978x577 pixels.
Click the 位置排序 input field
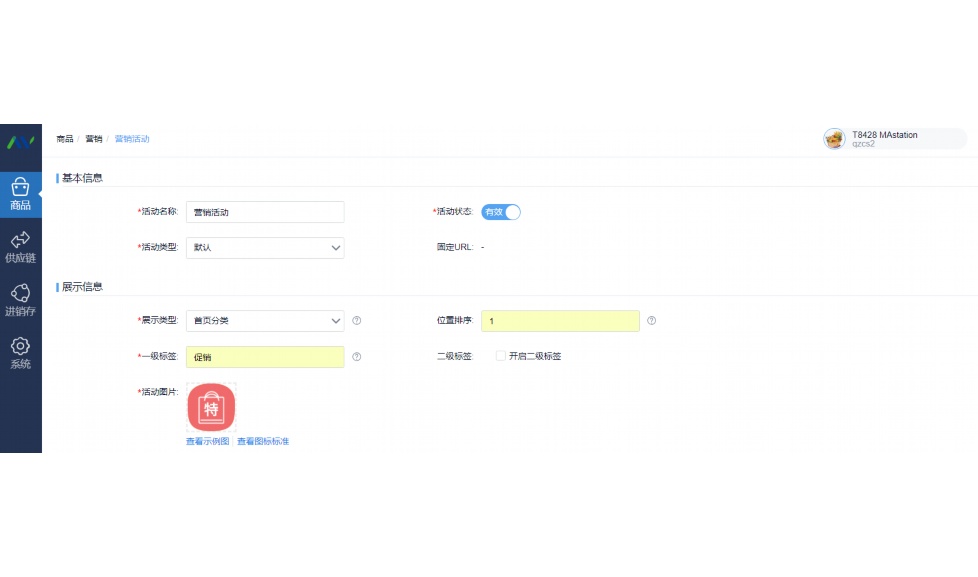pyautogui.click(x=560, y=321)
